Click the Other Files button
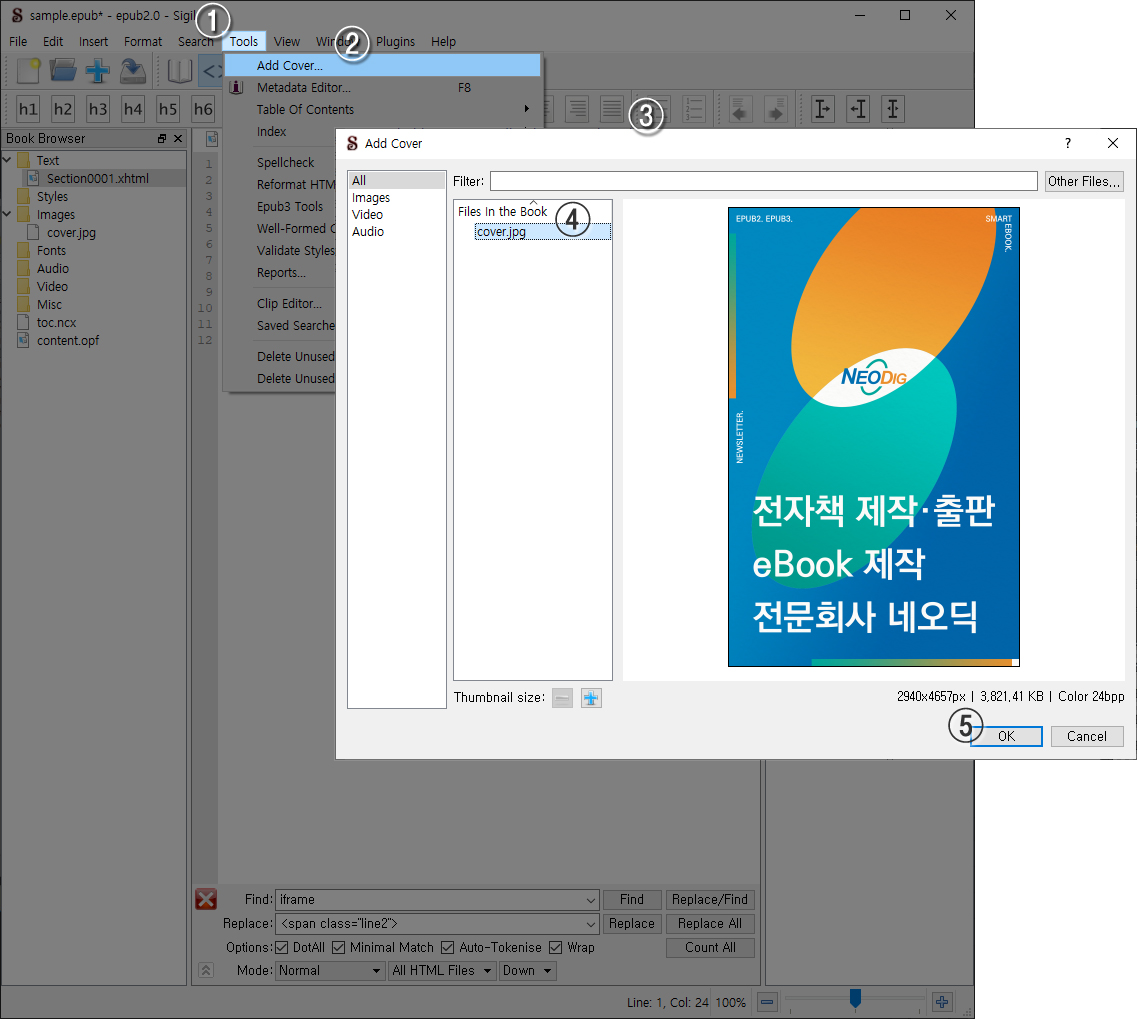1137x1019 pixels. pos(1084,181)
